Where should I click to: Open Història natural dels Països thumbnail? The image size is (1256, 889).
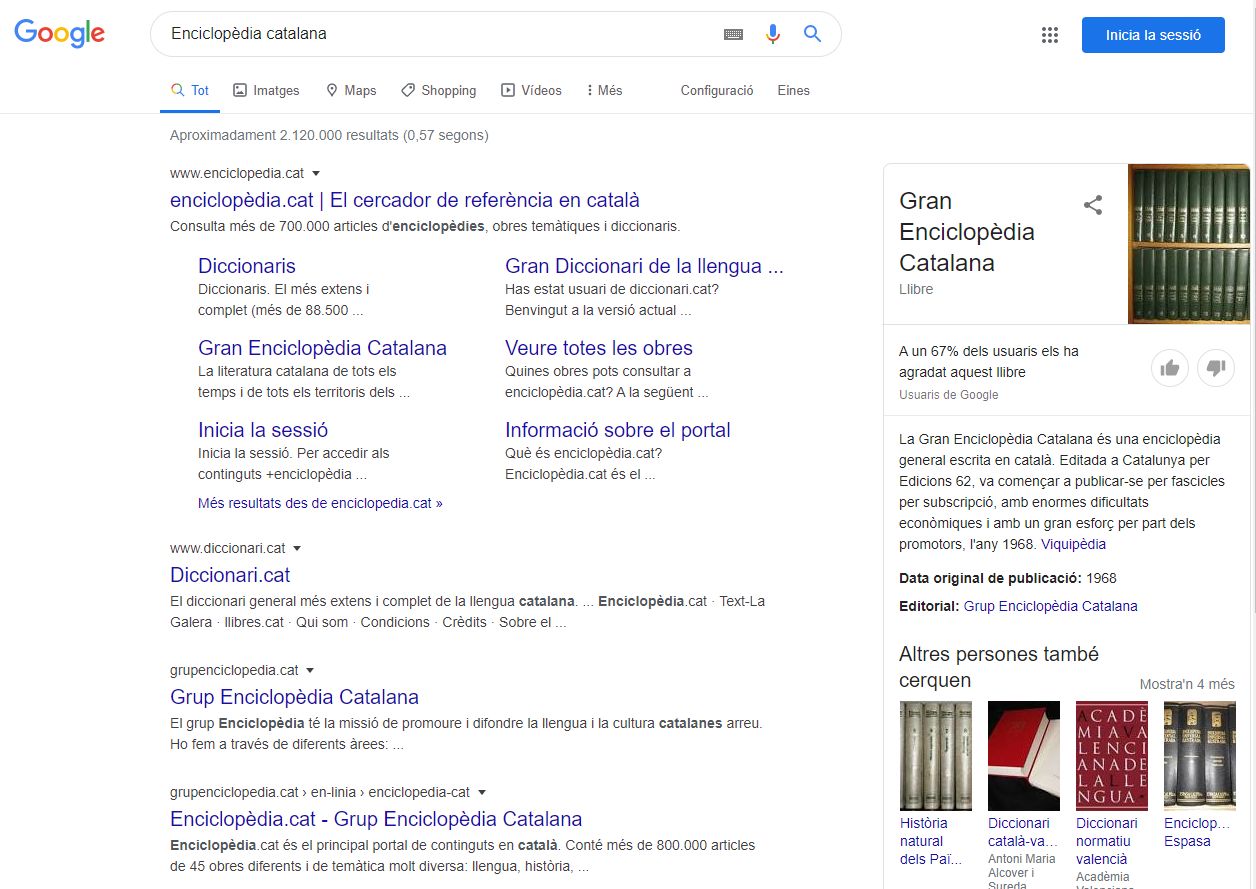pos(936,755)
